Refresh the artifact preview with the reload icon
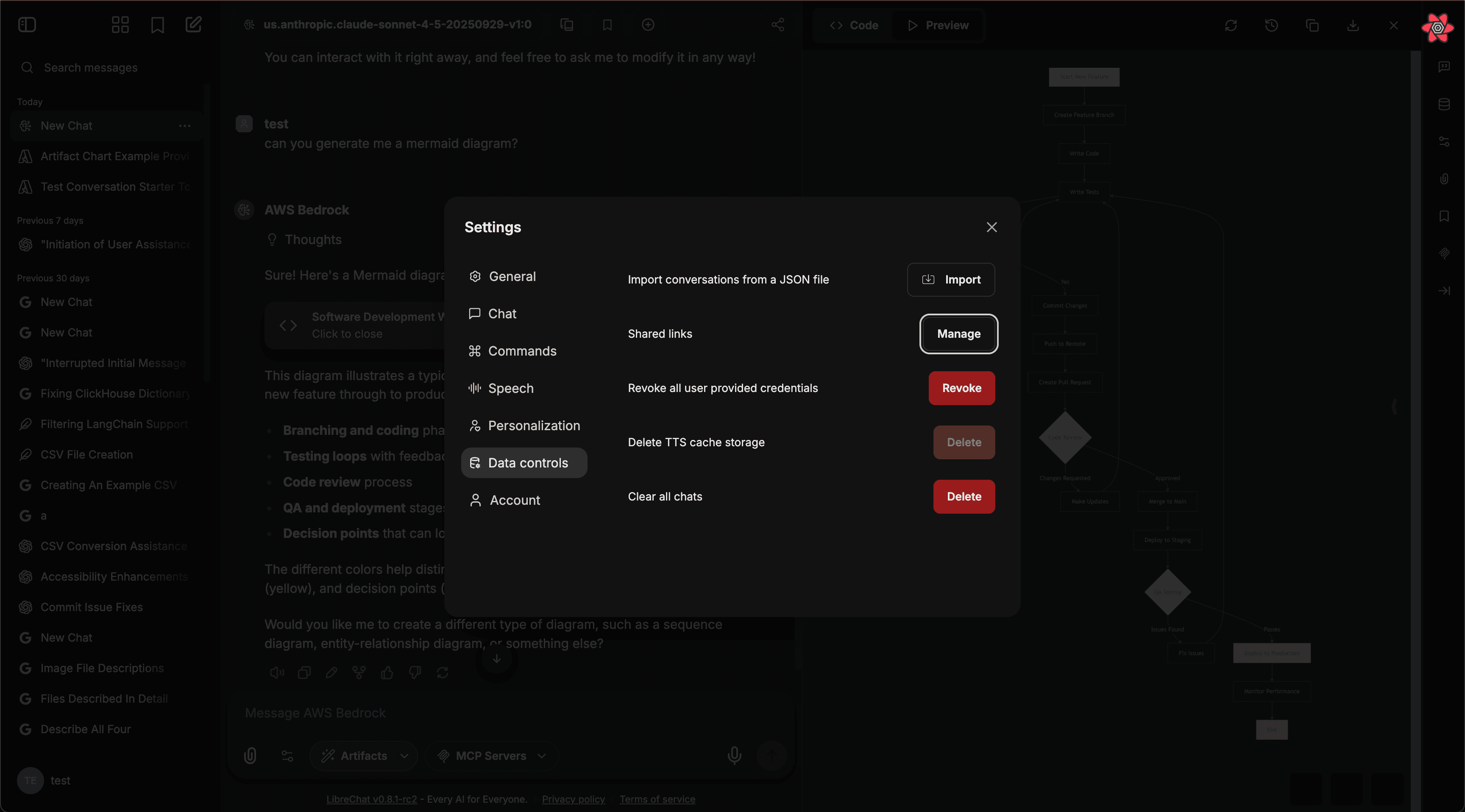This screenshot has height=812, width=1465. pos(1232,25)
